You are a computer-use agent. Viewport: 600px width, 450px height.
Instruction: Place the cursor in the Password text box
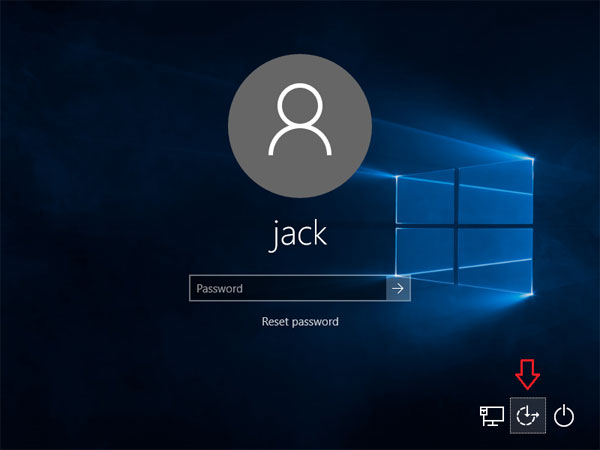point(287,289)
